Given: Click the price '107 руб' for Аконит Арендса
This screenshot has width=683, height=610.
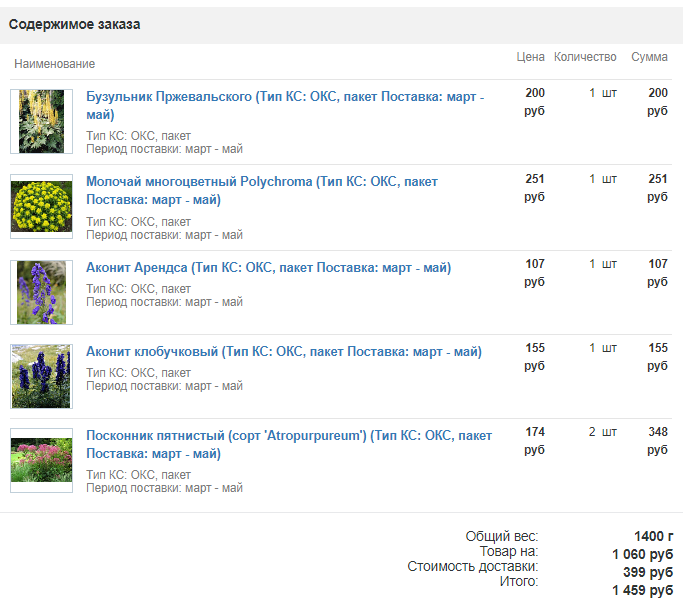Looking at the screenshot, I should click(534, 272).
